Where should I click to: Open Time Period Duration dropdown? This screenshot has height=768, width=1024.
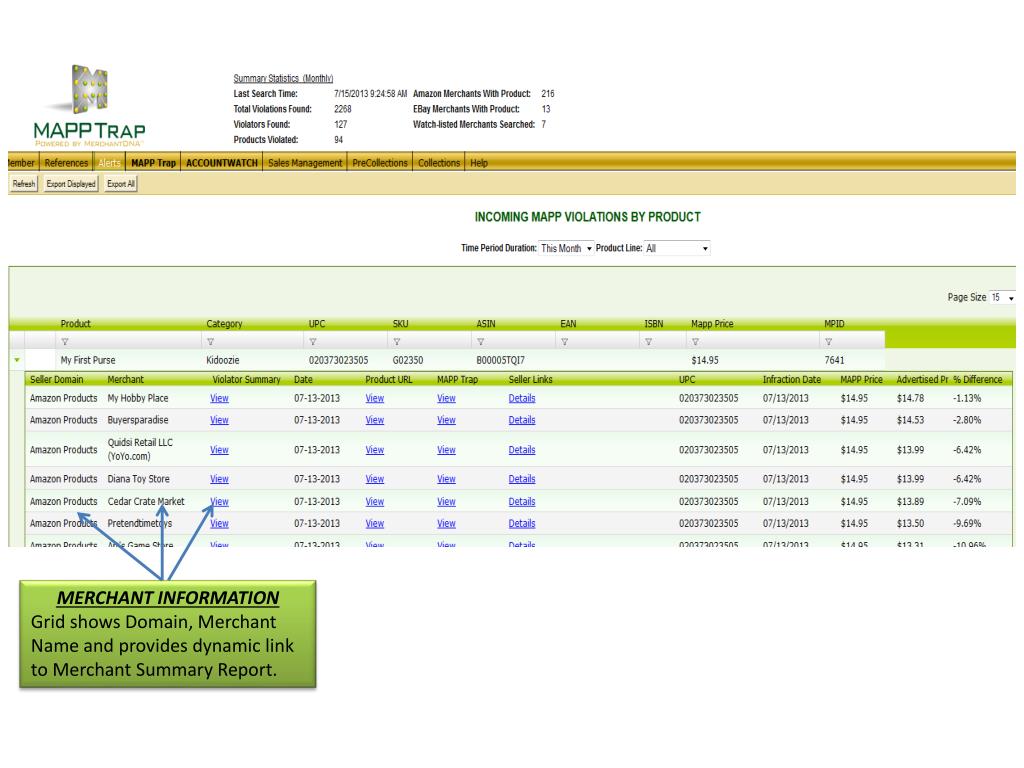pyautogui.click(x=566, y=248)
